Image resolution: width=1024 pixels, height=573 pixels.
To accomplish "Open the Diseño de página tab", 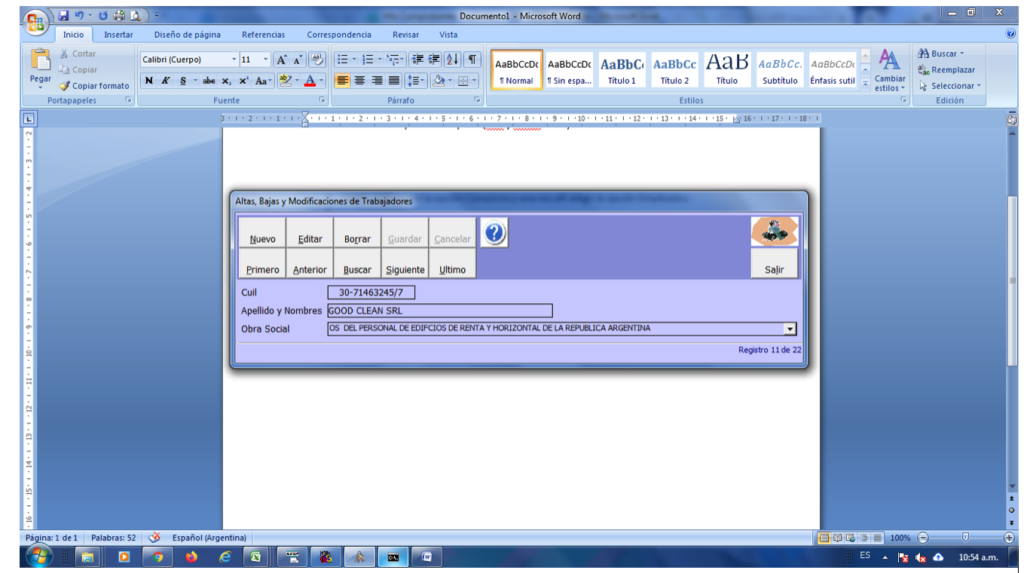I will coord(187,34).
